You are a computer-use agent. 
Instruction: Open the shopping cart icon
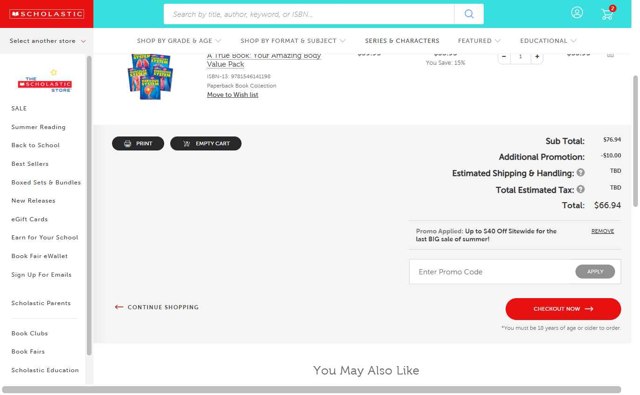point(608,13)
